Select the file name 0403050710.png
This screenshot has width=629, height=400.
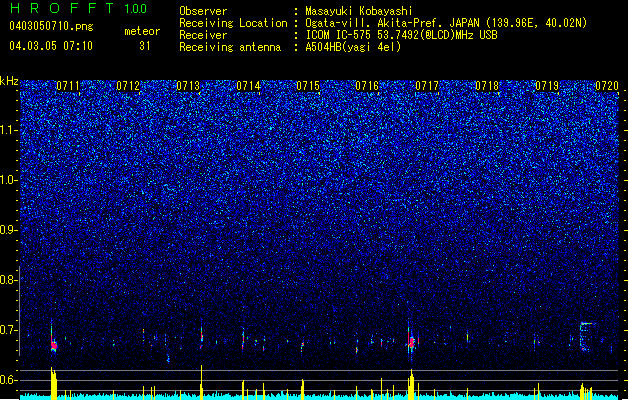pos(51,26)
